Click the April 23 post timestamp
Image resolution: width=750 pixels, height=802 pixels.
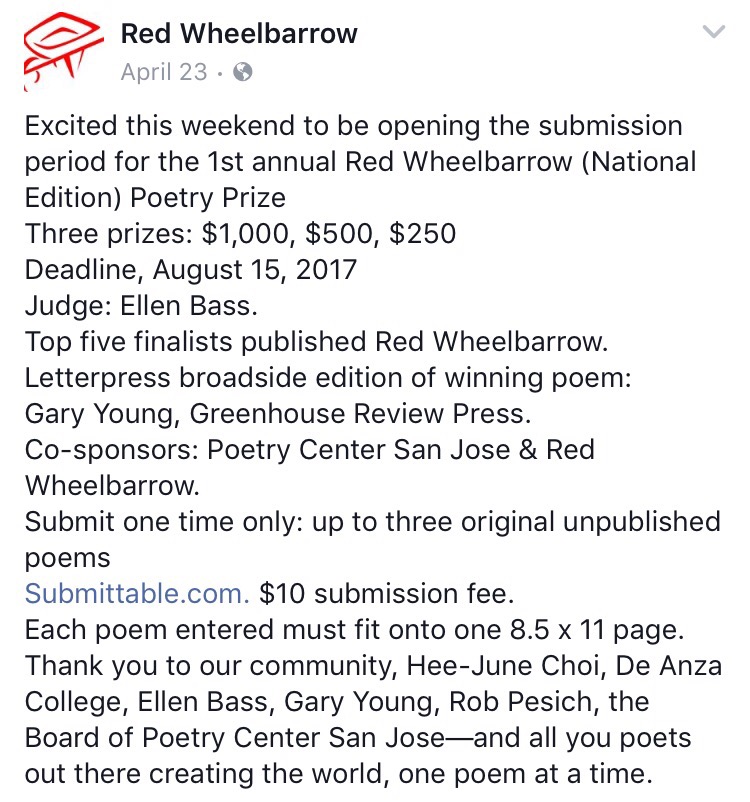click(x=164, y=72)
